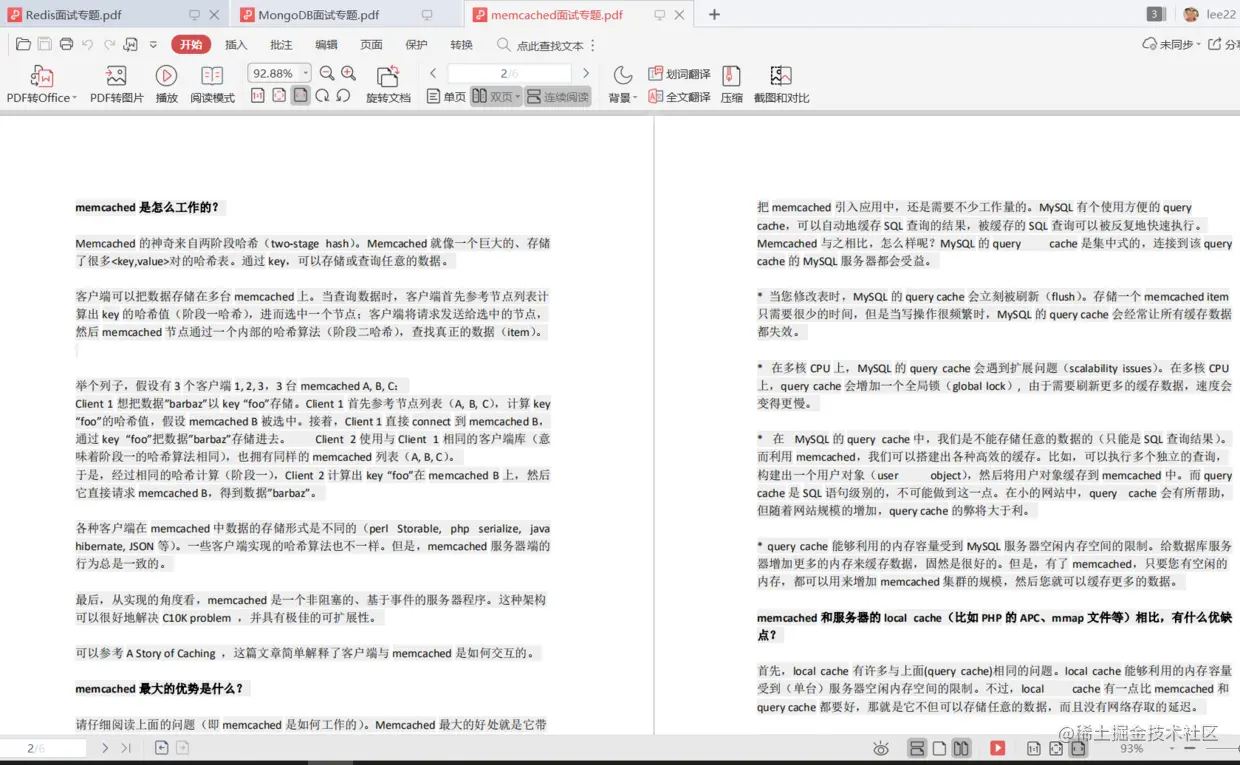Image resolution: width=1240 pixels, height=765 pixels.
Task: Open lee22 user account
Action: 1211,14
